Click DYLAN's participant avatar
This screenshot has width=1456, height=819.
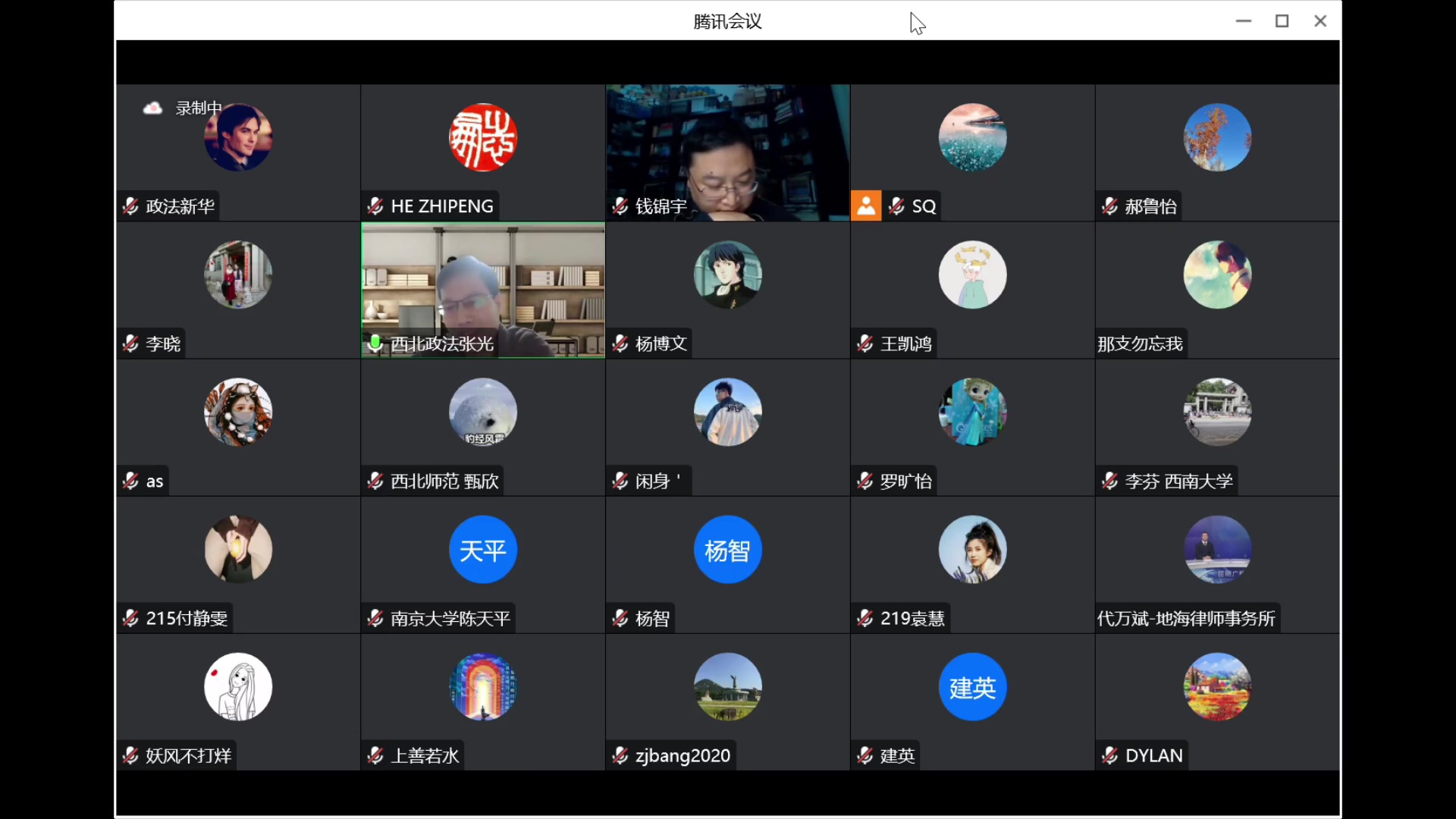pos(1217,687)
